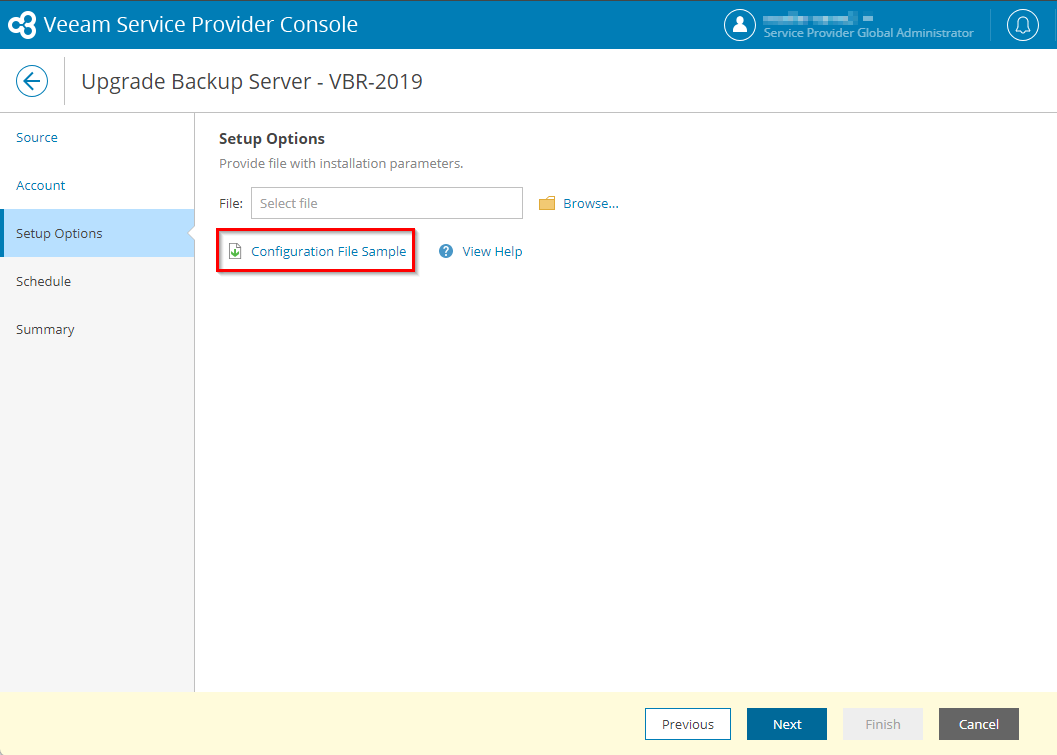Open the notifications bell icon

(1023, 25)
